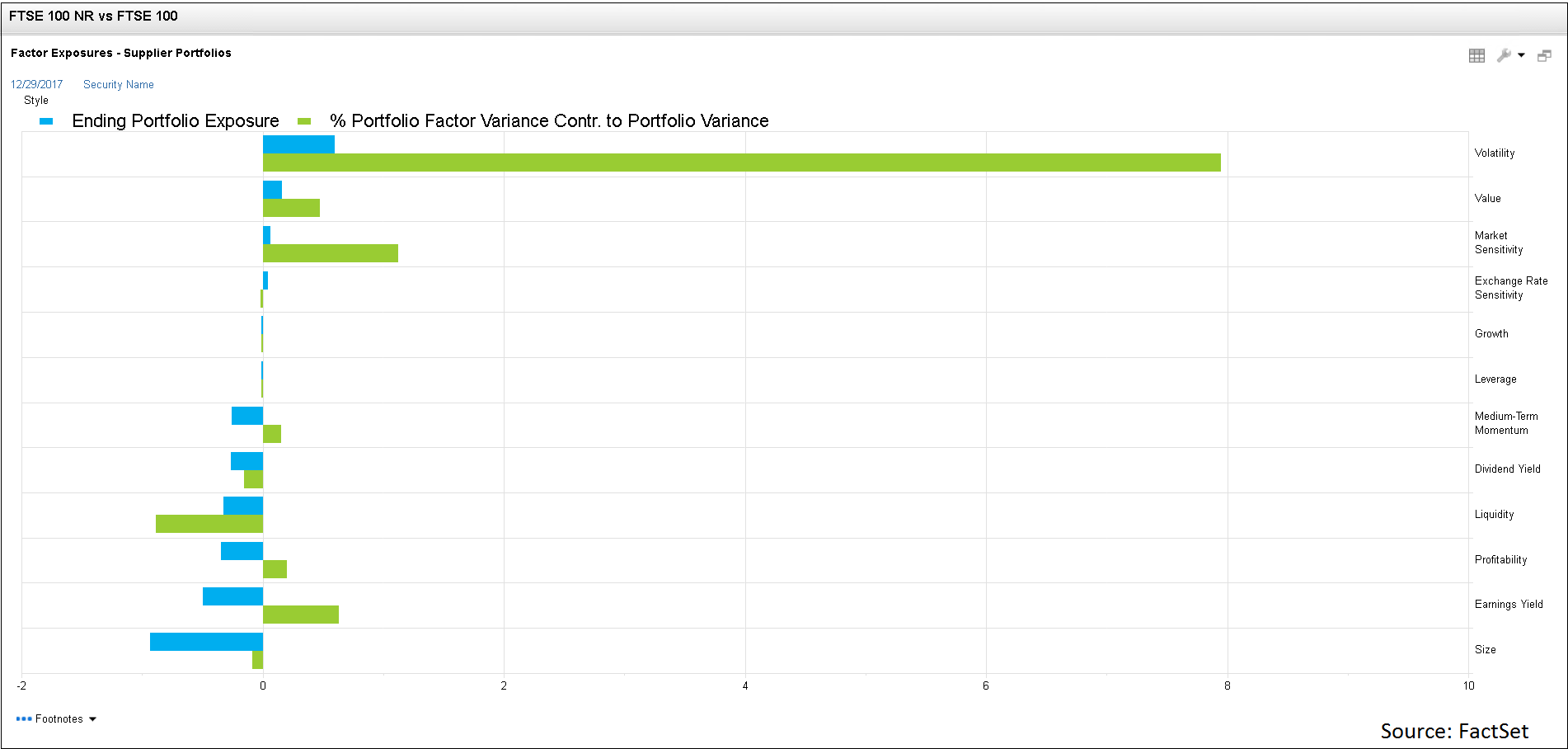
Task: Click '% Portfolio Factor Variance Contr.' legend label
Action: click(x=549, y=120)
